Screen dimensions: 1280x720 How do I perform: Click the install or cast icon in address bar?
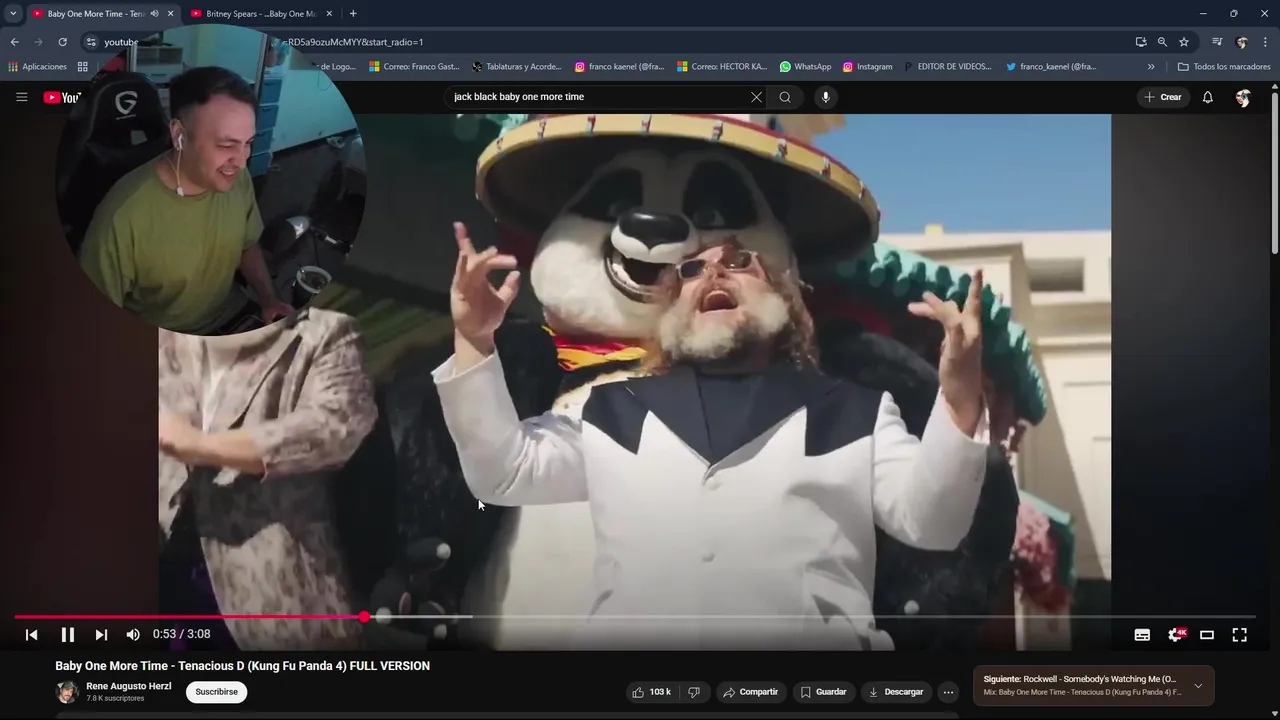[x=1141, y=42]
